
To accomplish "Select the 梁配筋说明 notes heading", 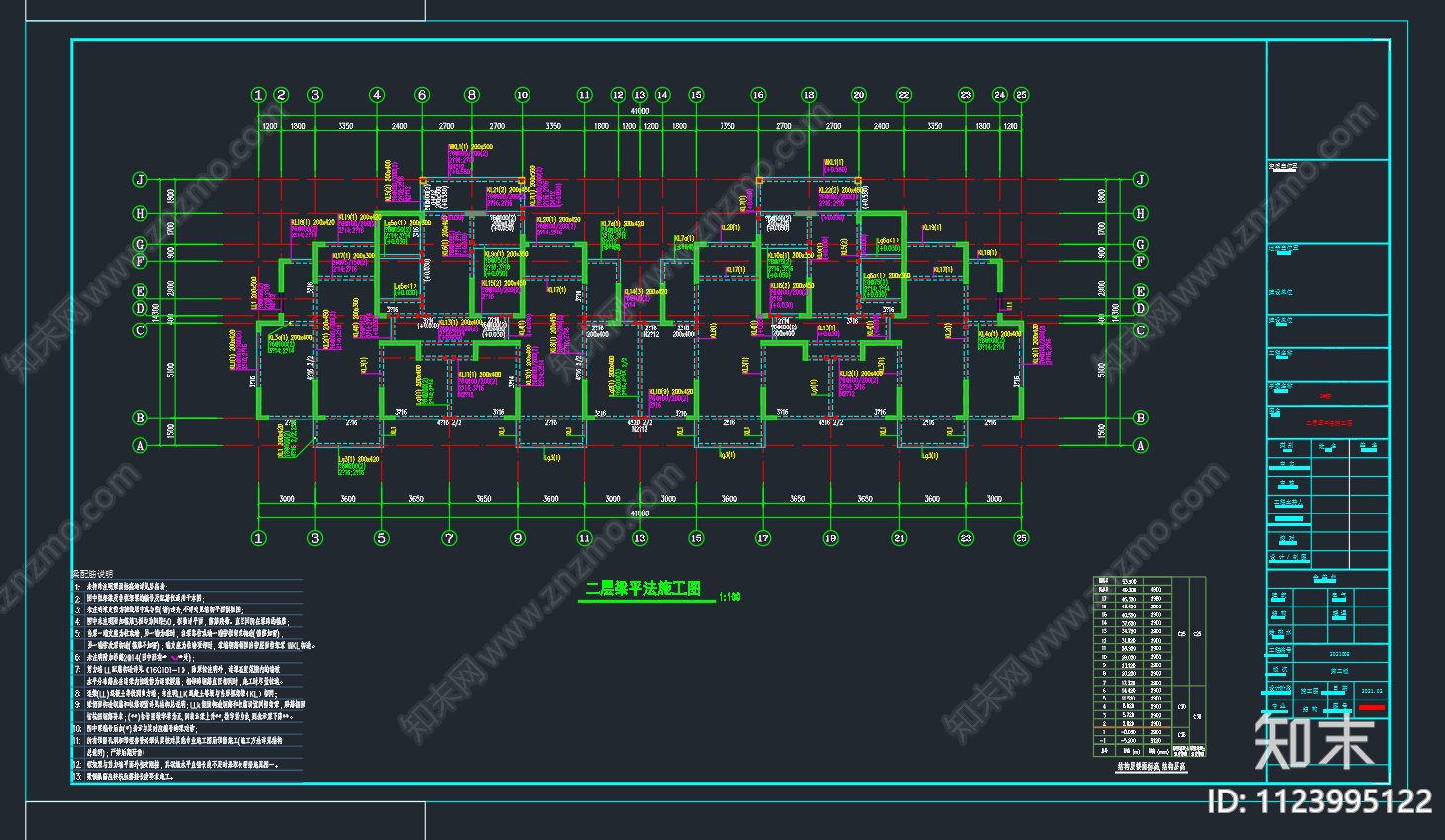I will click(93, 574).
